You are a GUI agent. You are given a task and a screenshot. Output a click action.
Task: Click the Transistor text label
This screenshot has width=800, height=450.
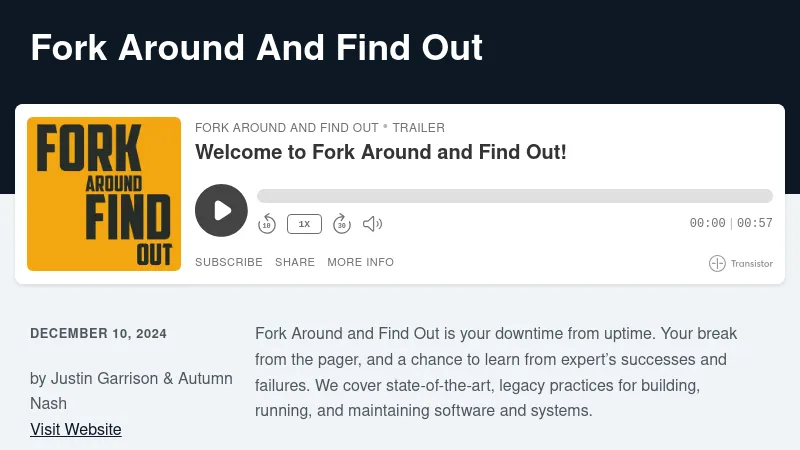pyautogui.click(x=751, y=264)
